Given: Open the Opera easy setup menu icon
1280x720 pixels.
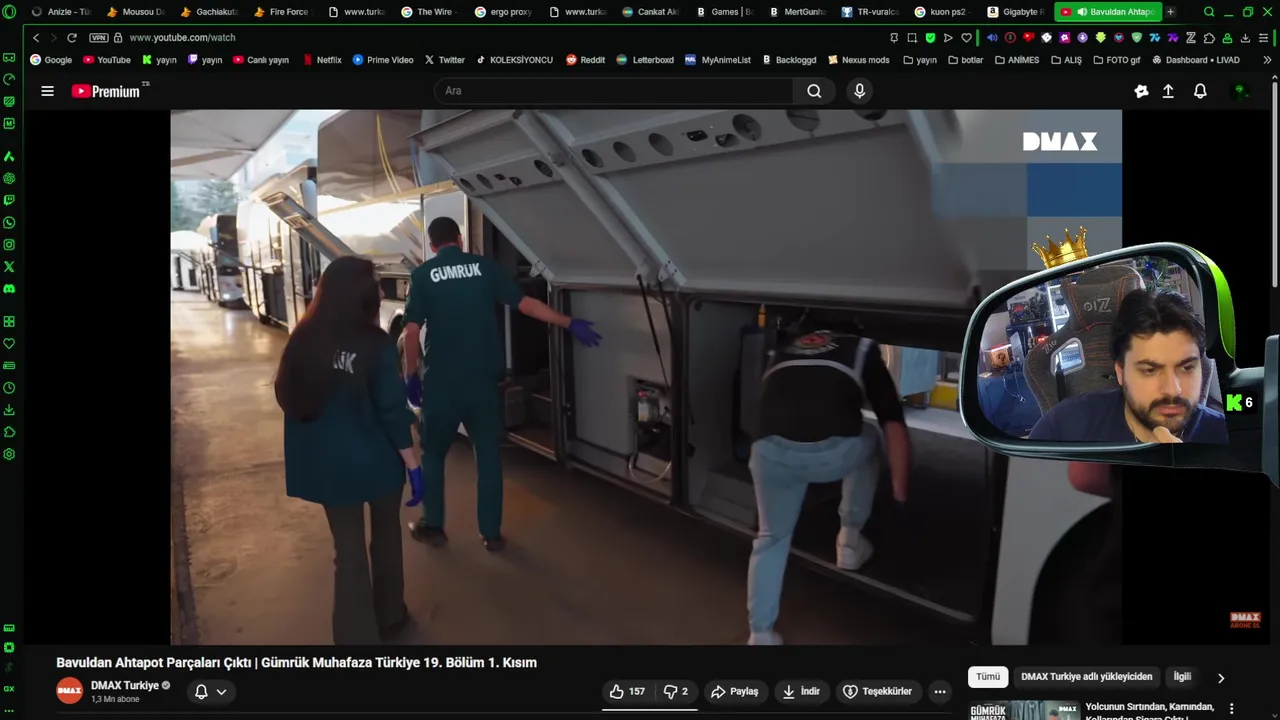Looking at the screenshot, I should tap(1263, 38).
